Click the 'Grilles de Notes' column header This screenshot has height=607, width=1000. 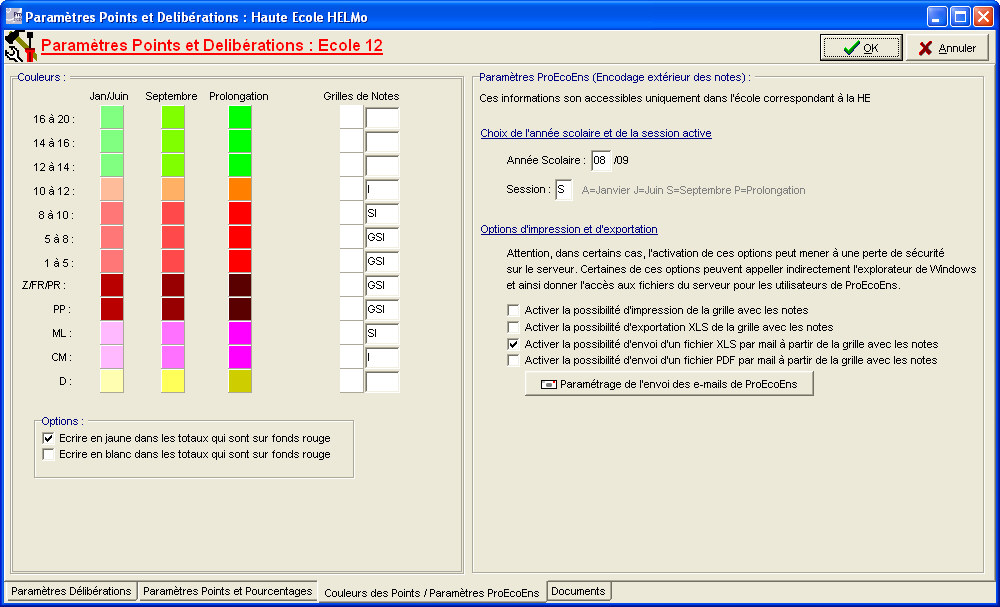click(361, 96)
